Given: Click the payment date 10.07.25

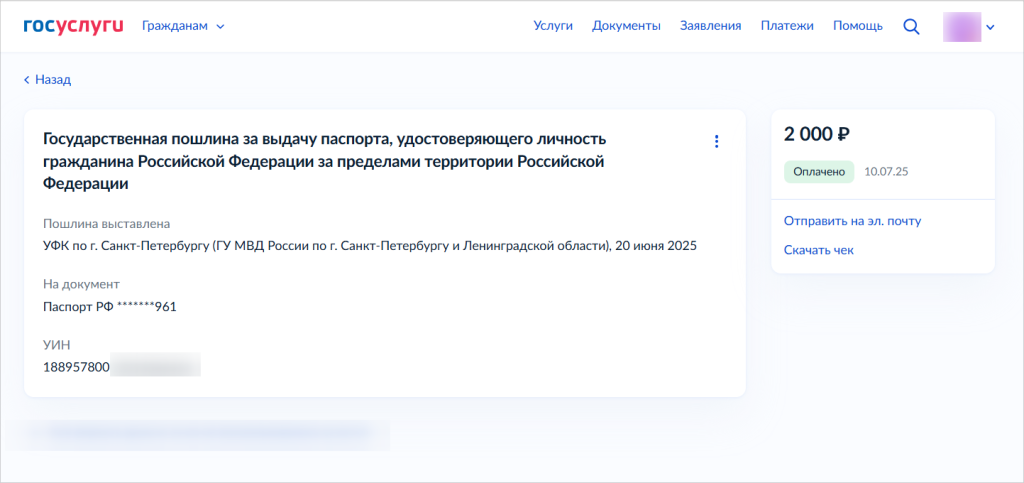Looking at the screenshot, I should click(x=886, y=172).
